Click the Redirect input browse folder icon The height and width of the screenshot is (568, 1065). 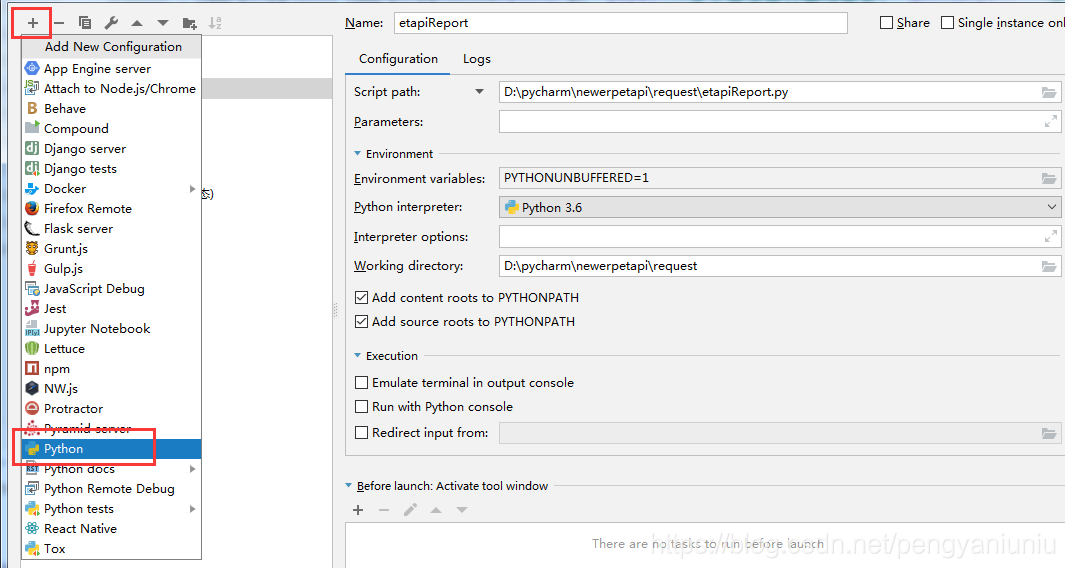click(x=1049, y=433)
